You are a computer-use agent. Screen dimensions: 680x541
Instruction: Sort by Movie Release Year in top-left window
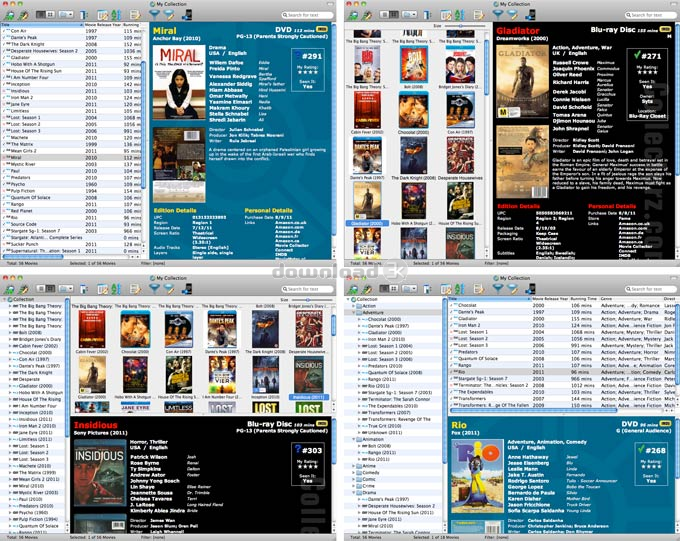click(103, 25)
